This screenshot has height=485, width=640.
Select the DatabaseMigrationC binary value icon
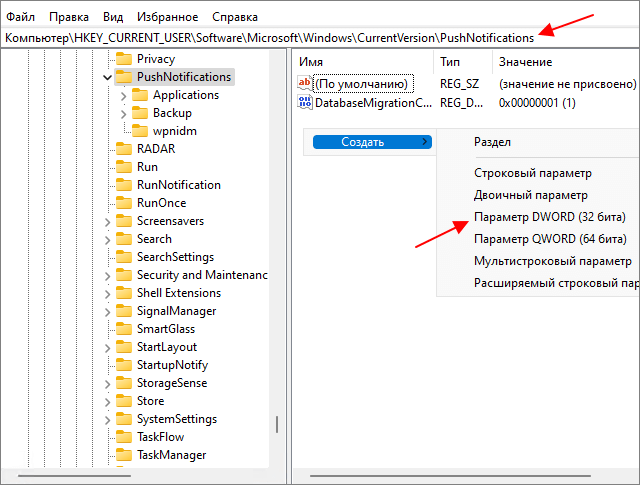click(305, 102)
